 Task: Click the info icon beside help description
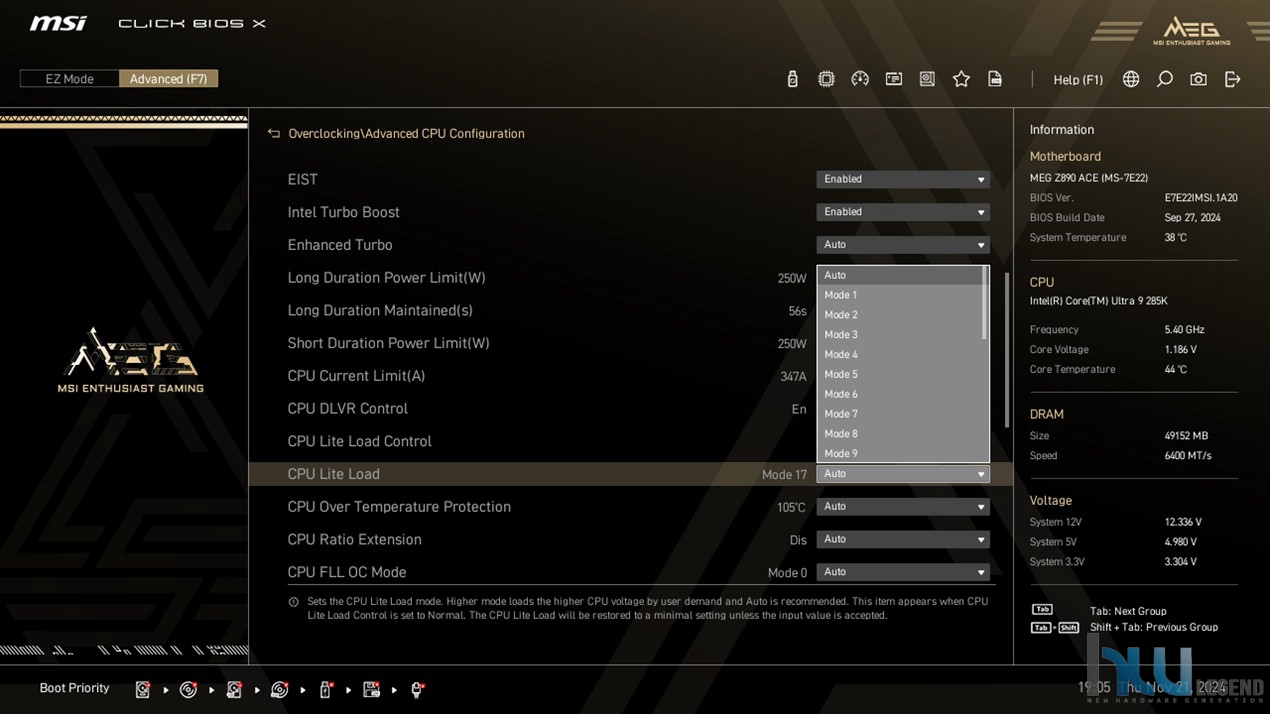293,602
